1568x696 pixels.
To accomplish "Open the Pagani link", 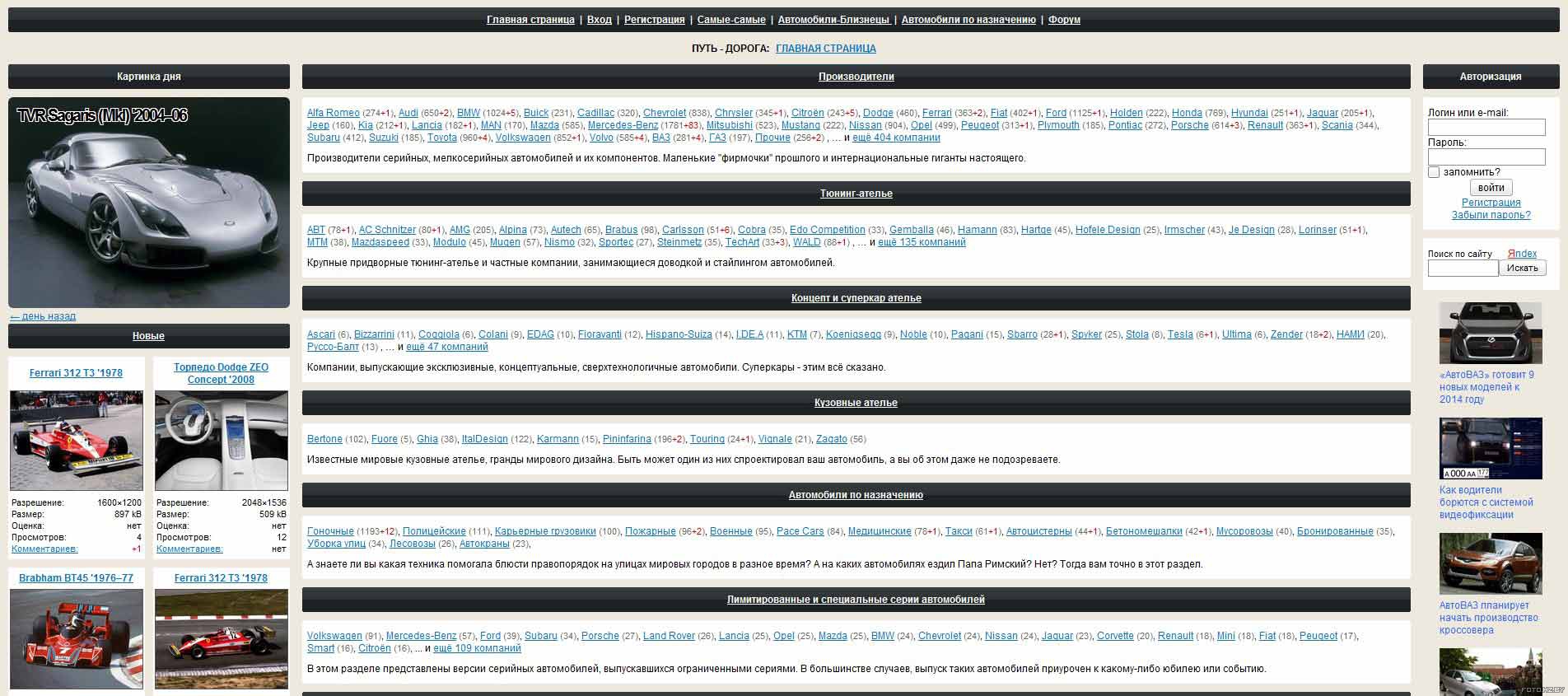I will 967,334.
